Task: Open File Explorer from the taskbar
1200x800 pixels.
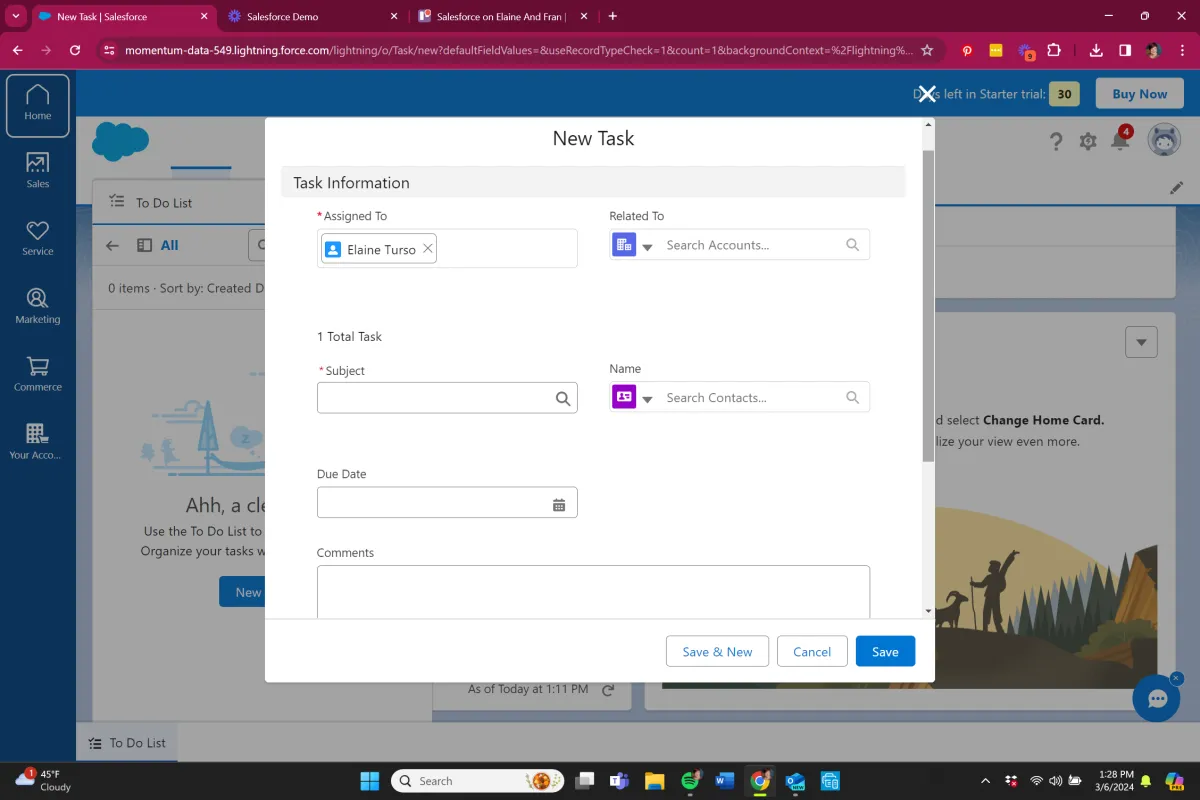Action: 654,781
